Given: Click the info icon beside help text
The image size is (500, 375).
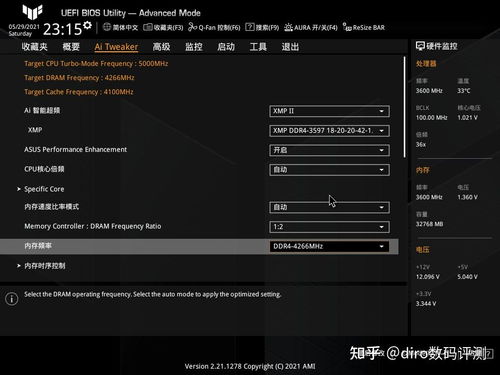Looking at the screenshot, I should point(12,299).
